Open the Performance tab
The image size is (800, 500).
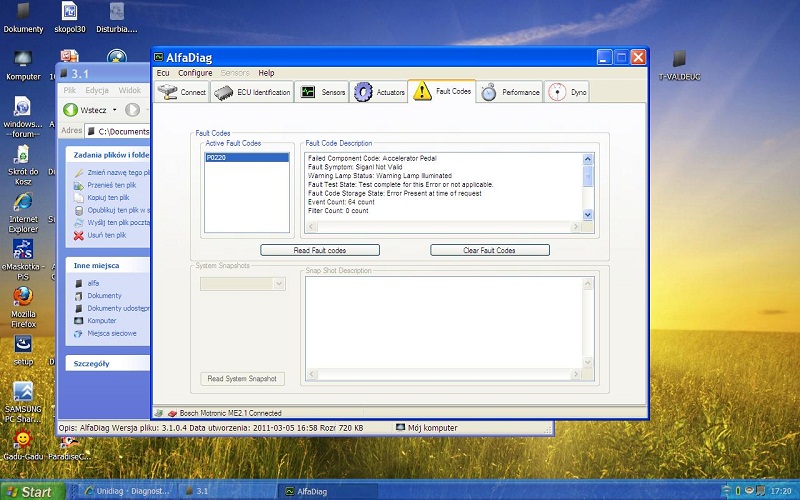point(510,92)
